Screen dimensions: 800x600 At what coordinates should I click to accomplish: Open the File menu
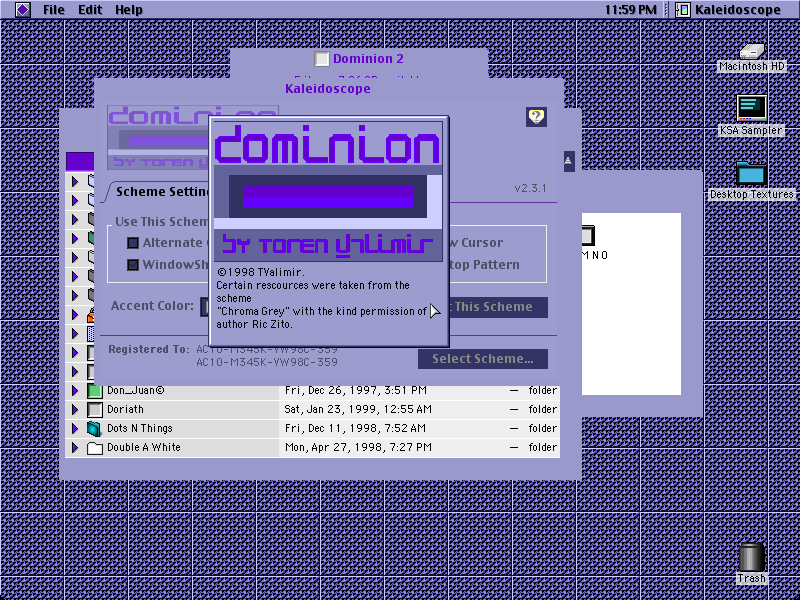click(54, 10)
